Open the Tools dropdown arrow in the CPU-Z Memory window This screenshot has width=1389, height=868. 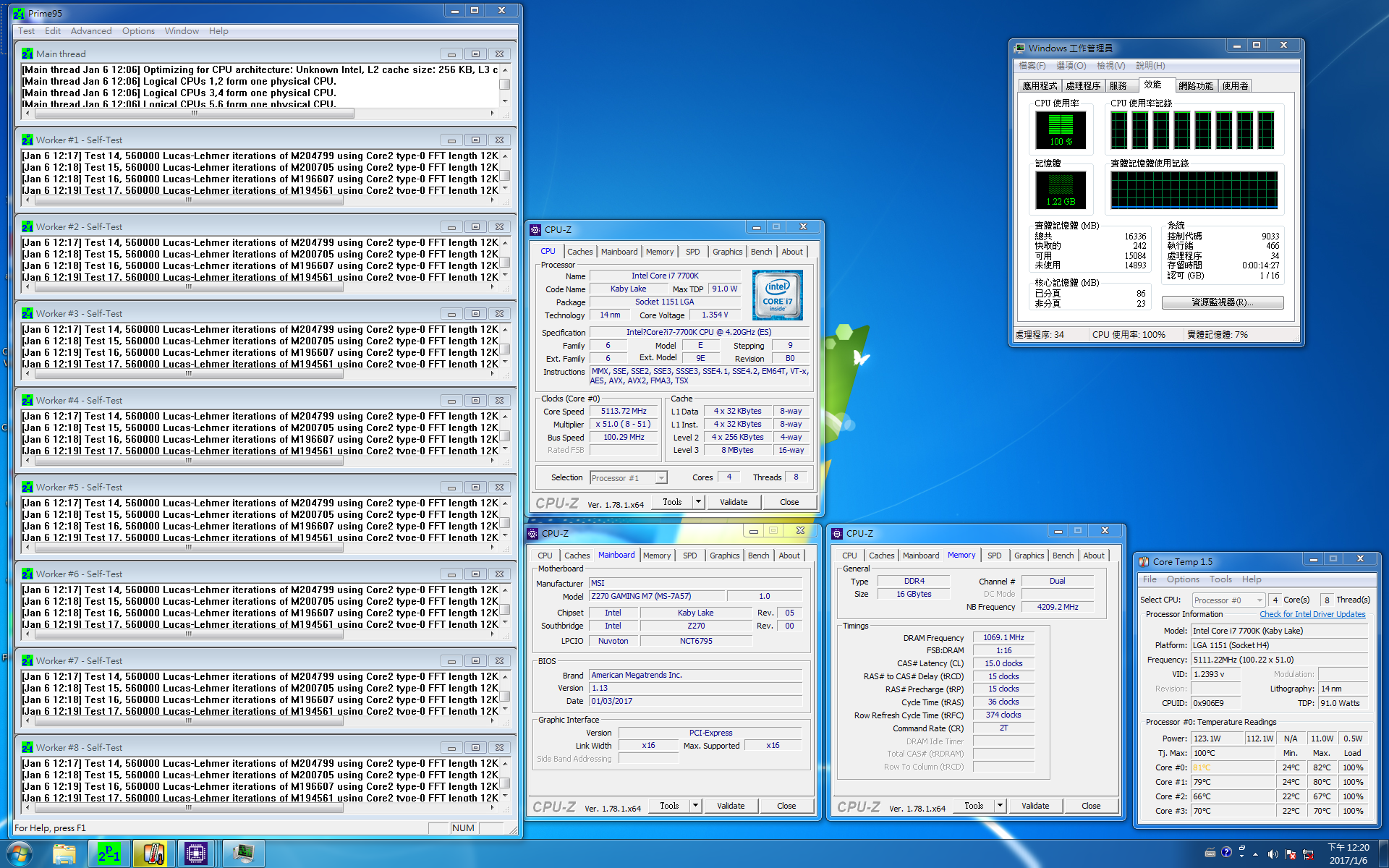(x=1000, y=806)
